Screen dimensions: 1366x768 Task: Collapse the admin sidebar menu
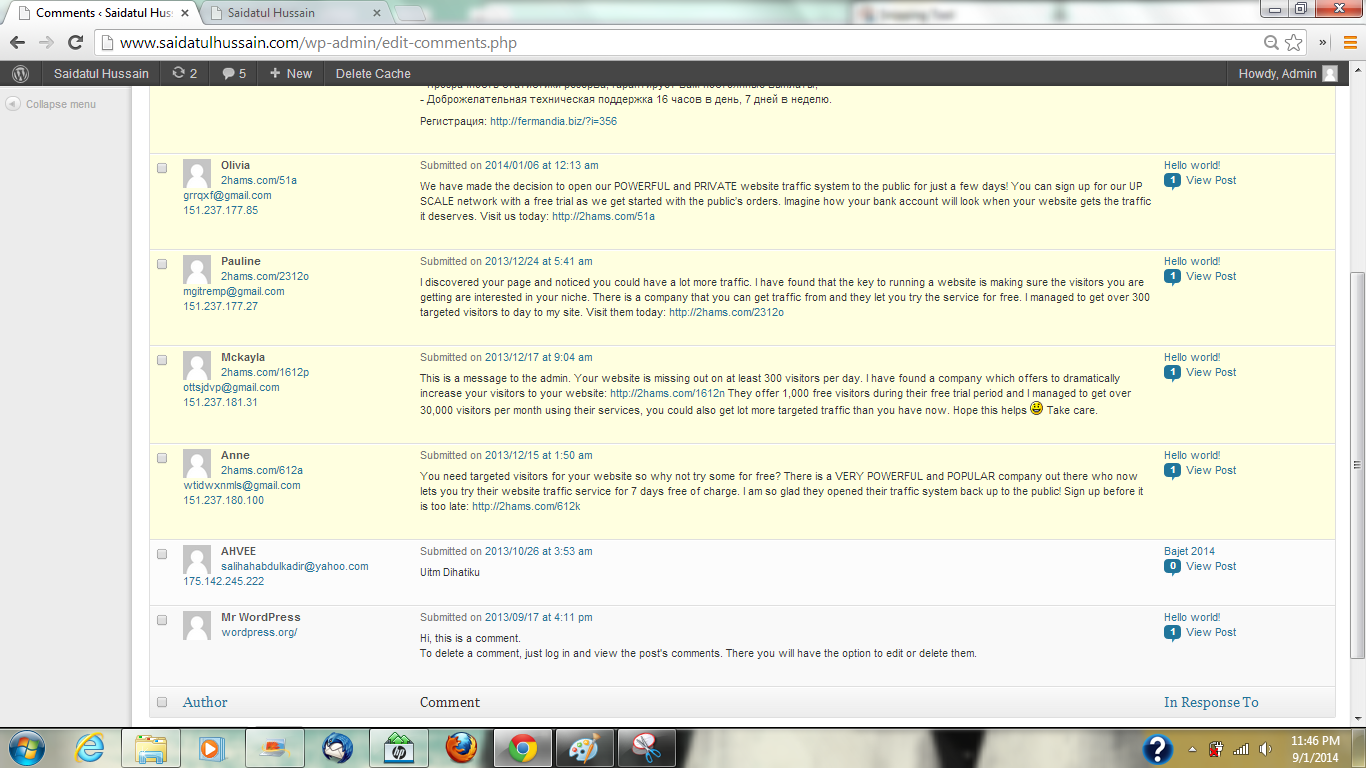[51, 104]
